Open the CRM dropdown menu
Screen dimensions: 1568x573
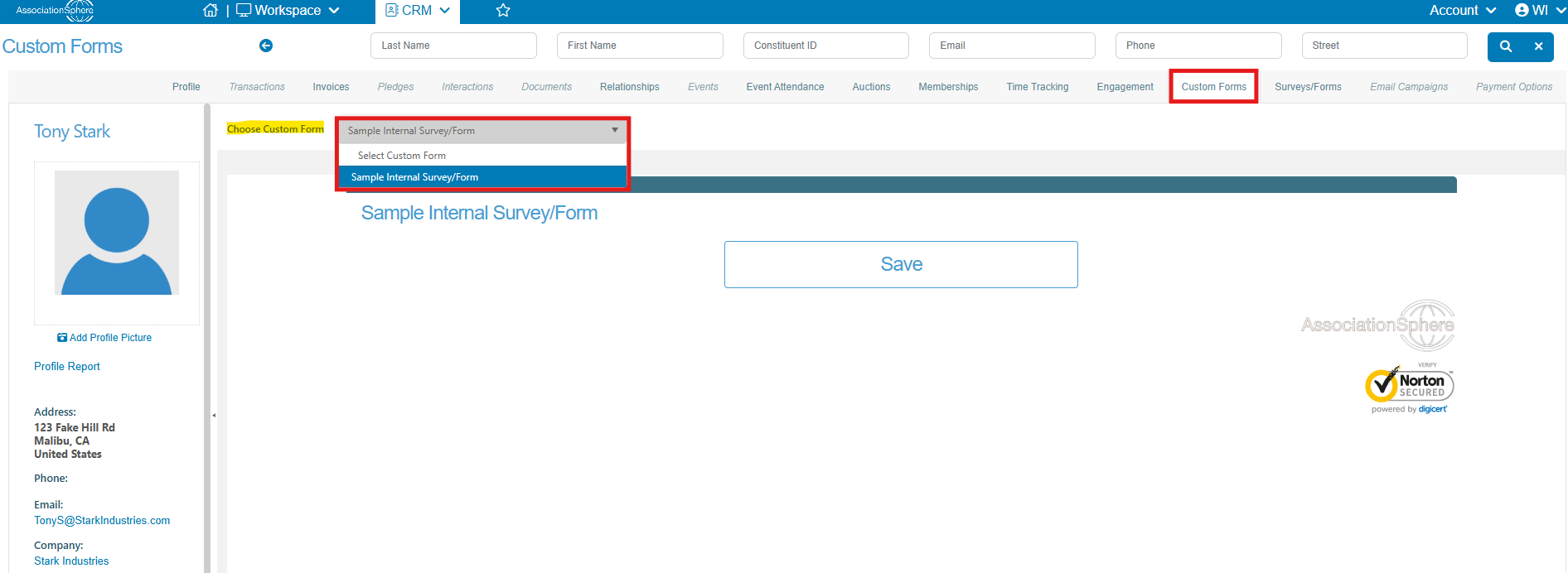[418, 10]
